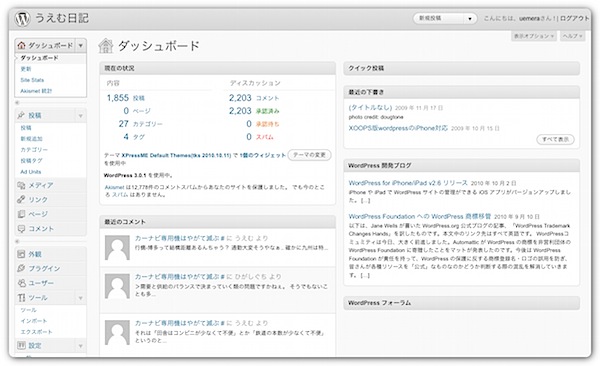Screen dimensions: 600x366
Task: Open Akismet 統計 in the sidebar
Action: pos(36,91)
